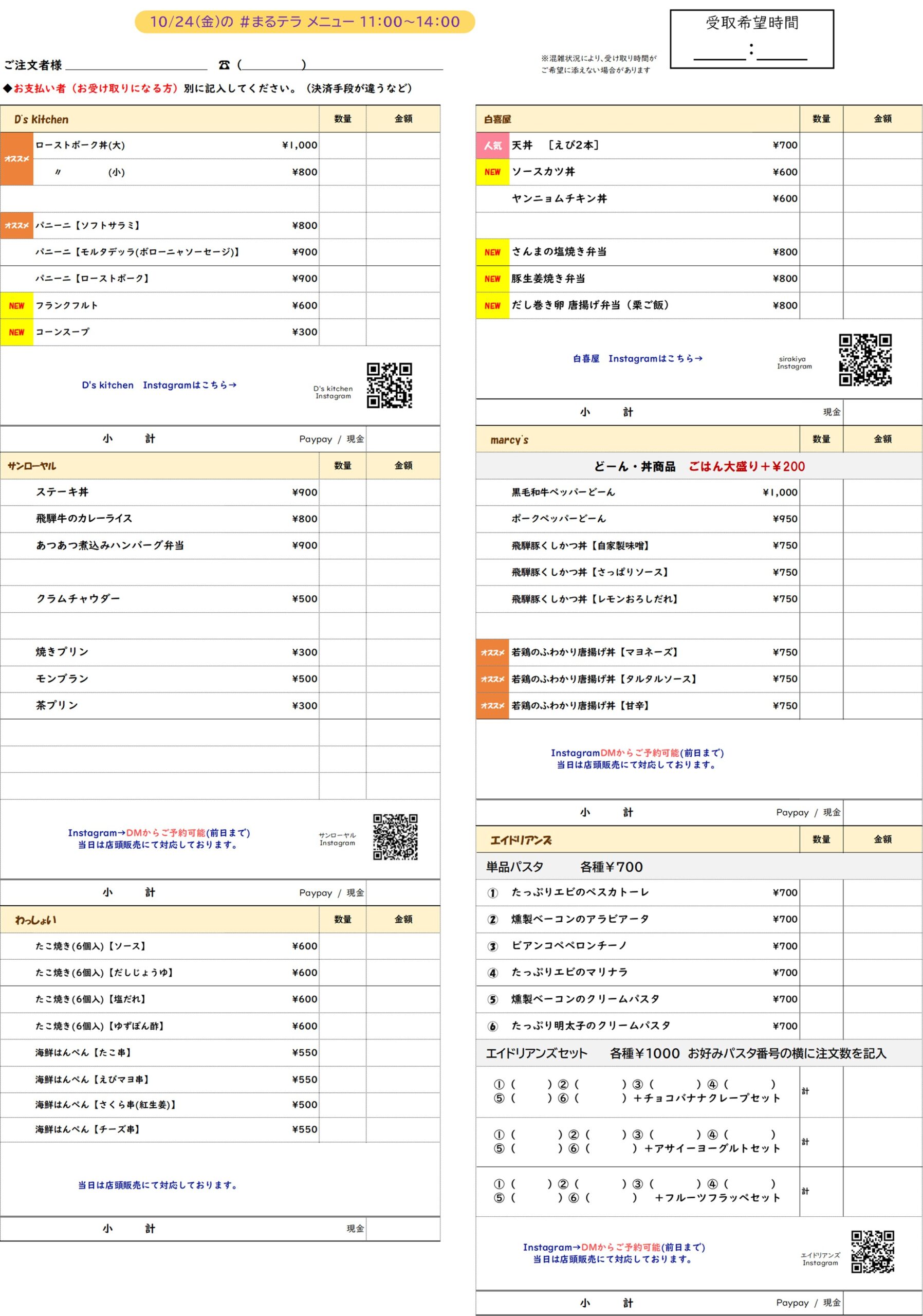Click the わっしょい section header
Screen dimensions: 923x1316
(x=35, y=919)
